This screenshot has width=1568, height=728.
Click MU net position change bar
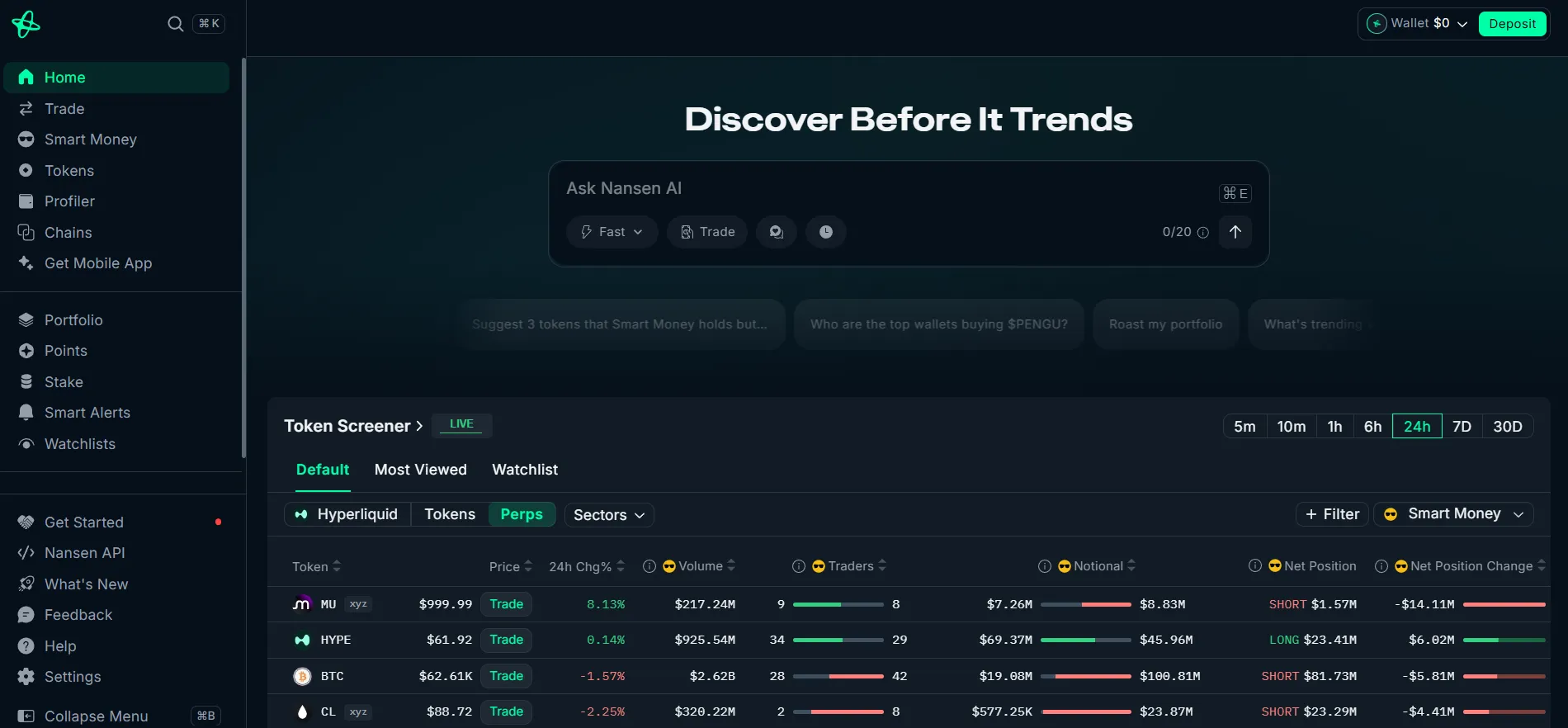point(1504,604)
